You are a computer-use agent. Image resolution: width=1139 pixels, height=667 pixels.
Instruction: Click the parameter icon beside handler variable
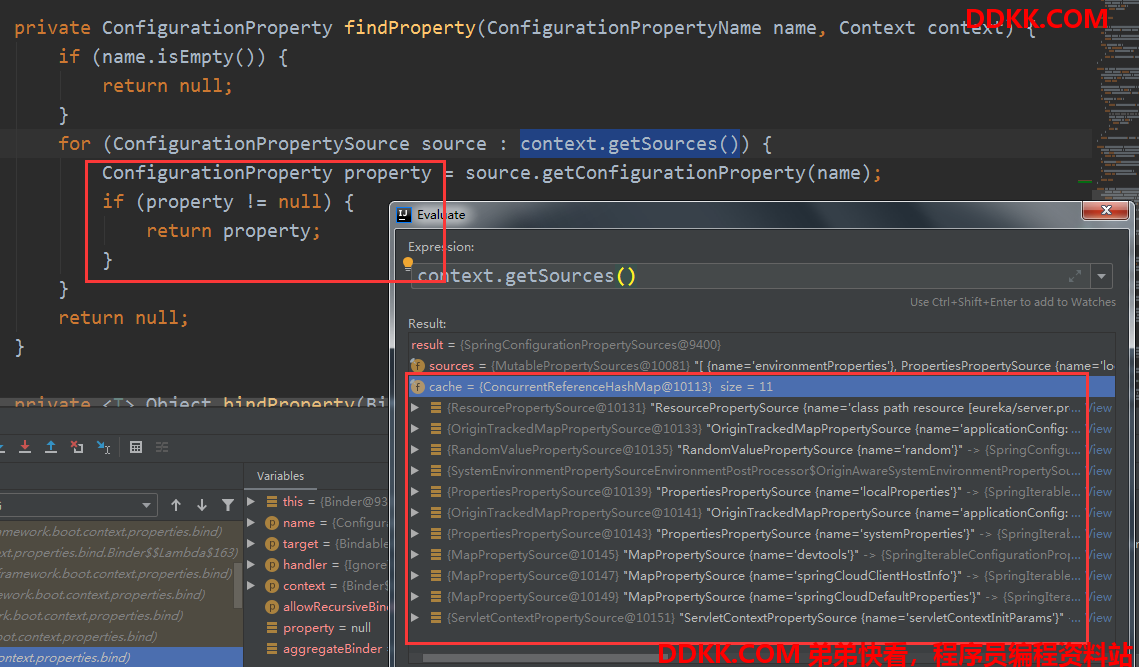(x=272, y=565)
